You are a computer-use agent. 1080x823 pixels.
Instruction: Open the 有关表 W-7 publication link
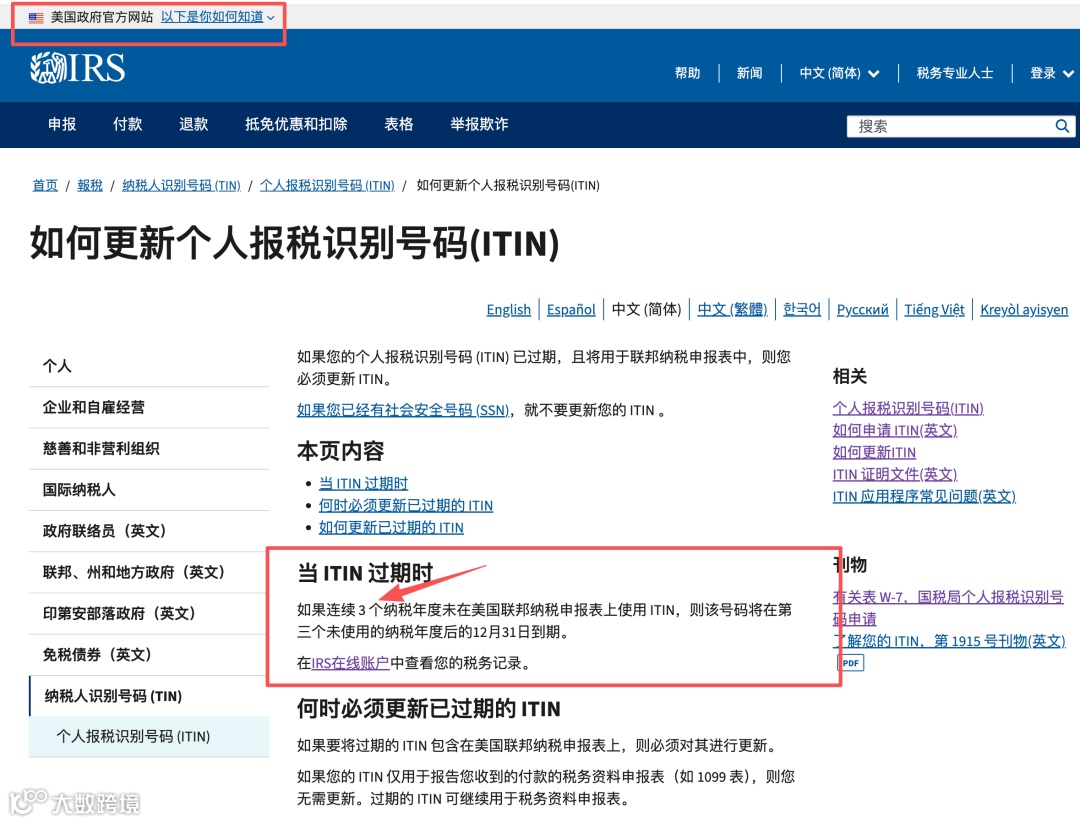click(x=948, y=607)
